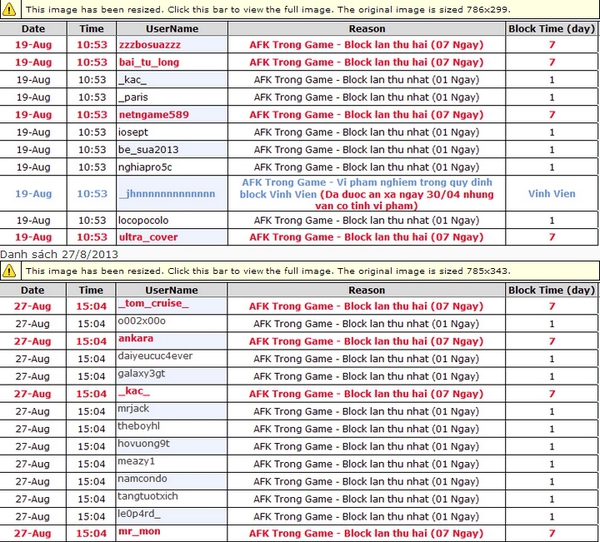600x542 pixels.
Task: Select the netngame589 username cell
Action: click(172, 115)
